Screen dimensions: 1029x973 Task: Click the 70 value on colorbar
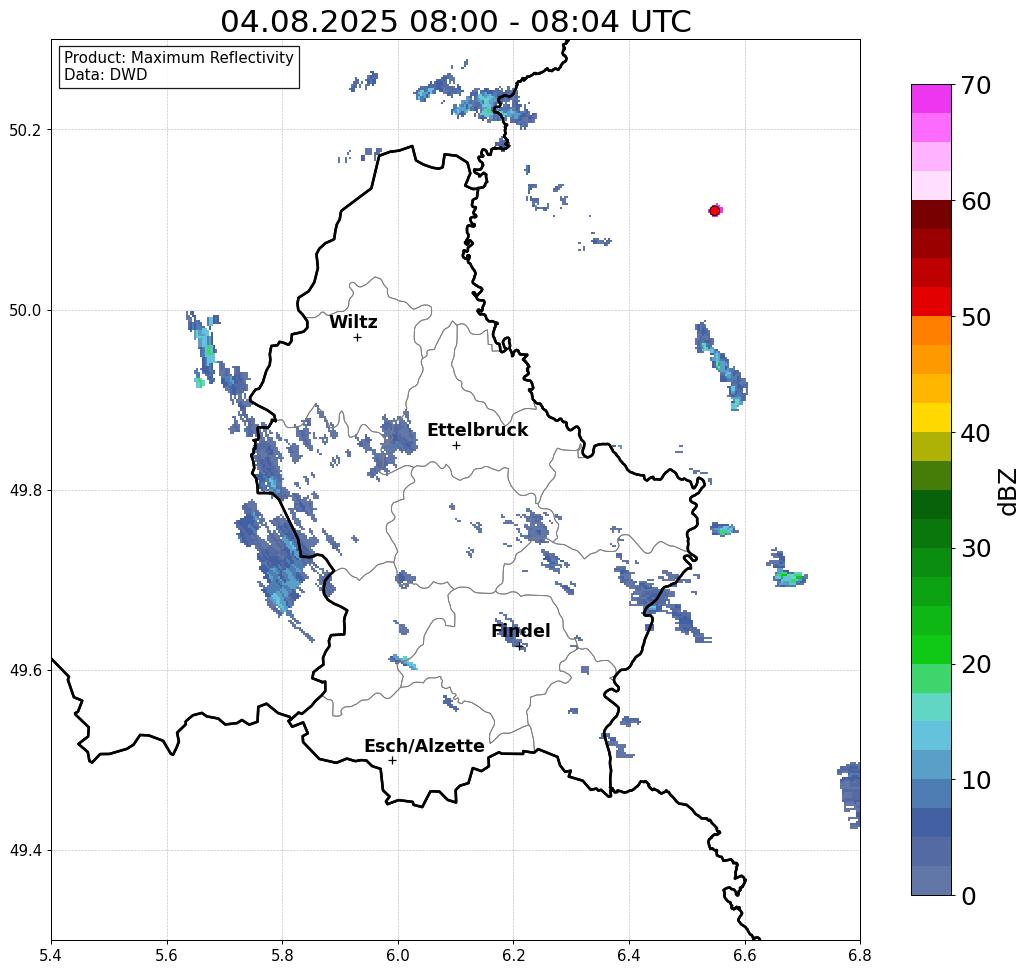coord(975,85)
